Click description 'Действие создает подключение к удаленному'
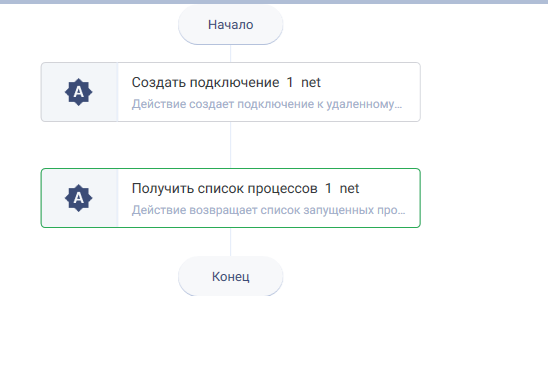The width and height of the screenshot is (548, 365). pos(263,104)
